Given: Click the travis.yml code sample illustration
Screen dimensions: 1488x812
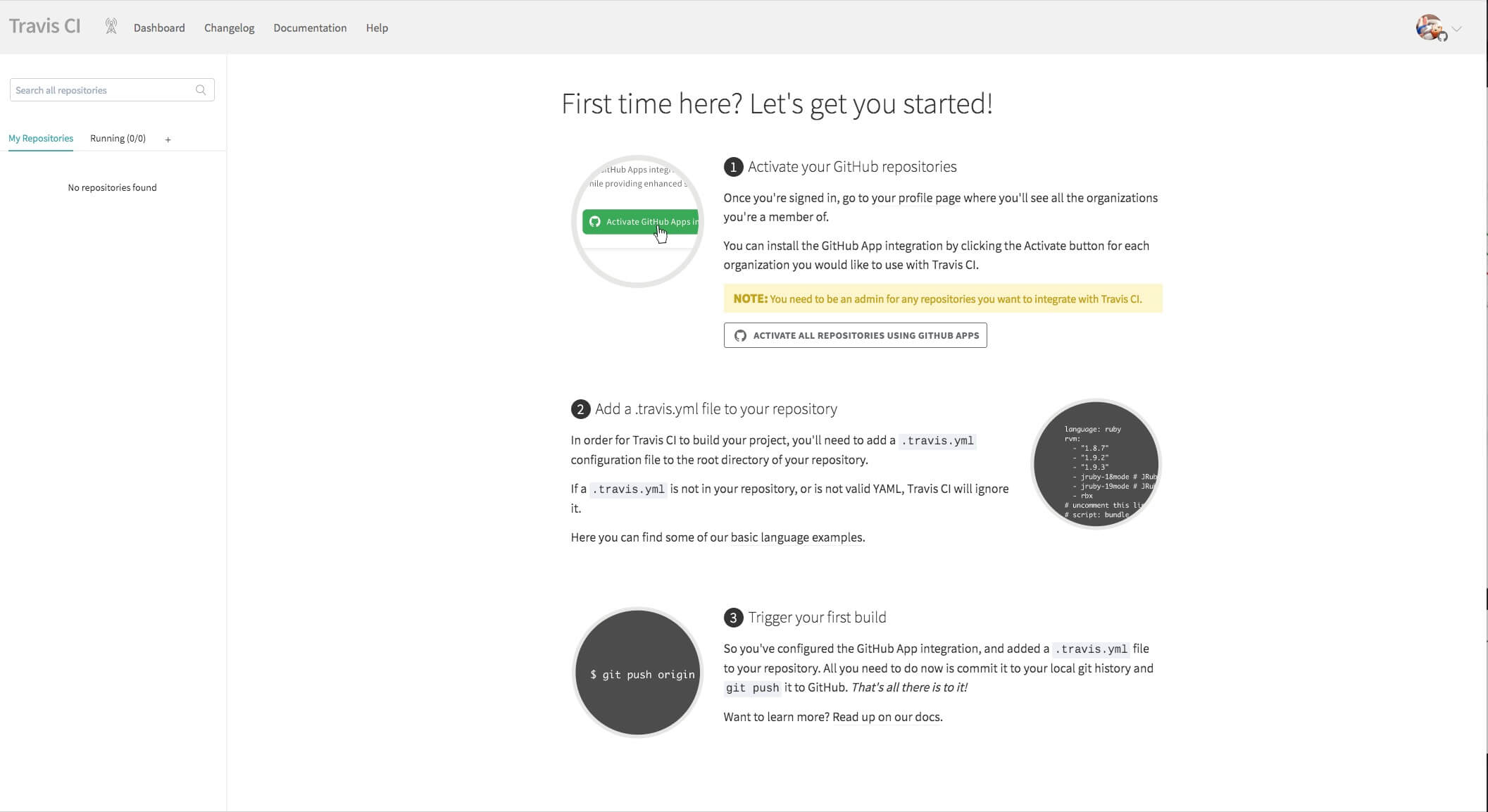Looking at the screenshot, I should click(x=1096, y=464).
